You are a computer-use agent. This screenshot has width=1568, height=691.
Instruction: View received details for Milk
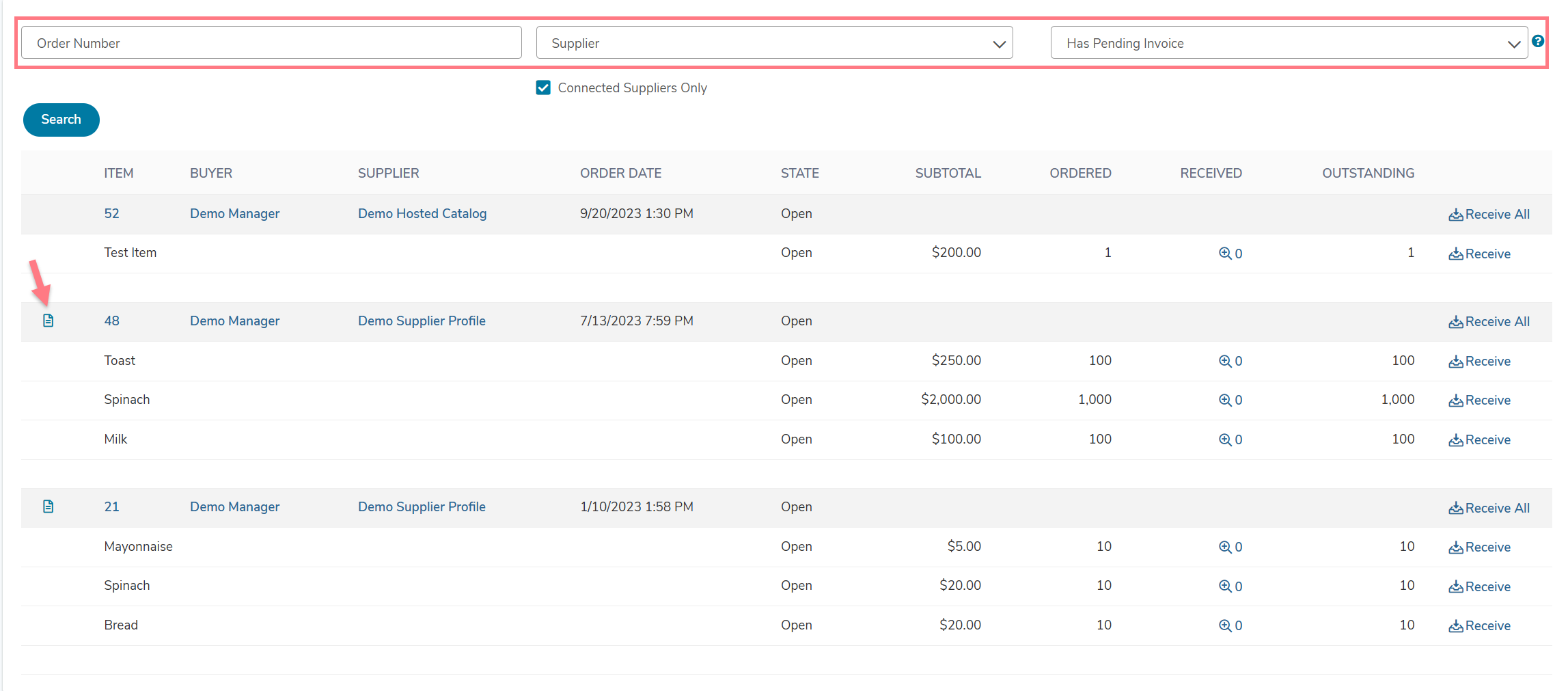pyautogui.click(x=1230, y=439)
